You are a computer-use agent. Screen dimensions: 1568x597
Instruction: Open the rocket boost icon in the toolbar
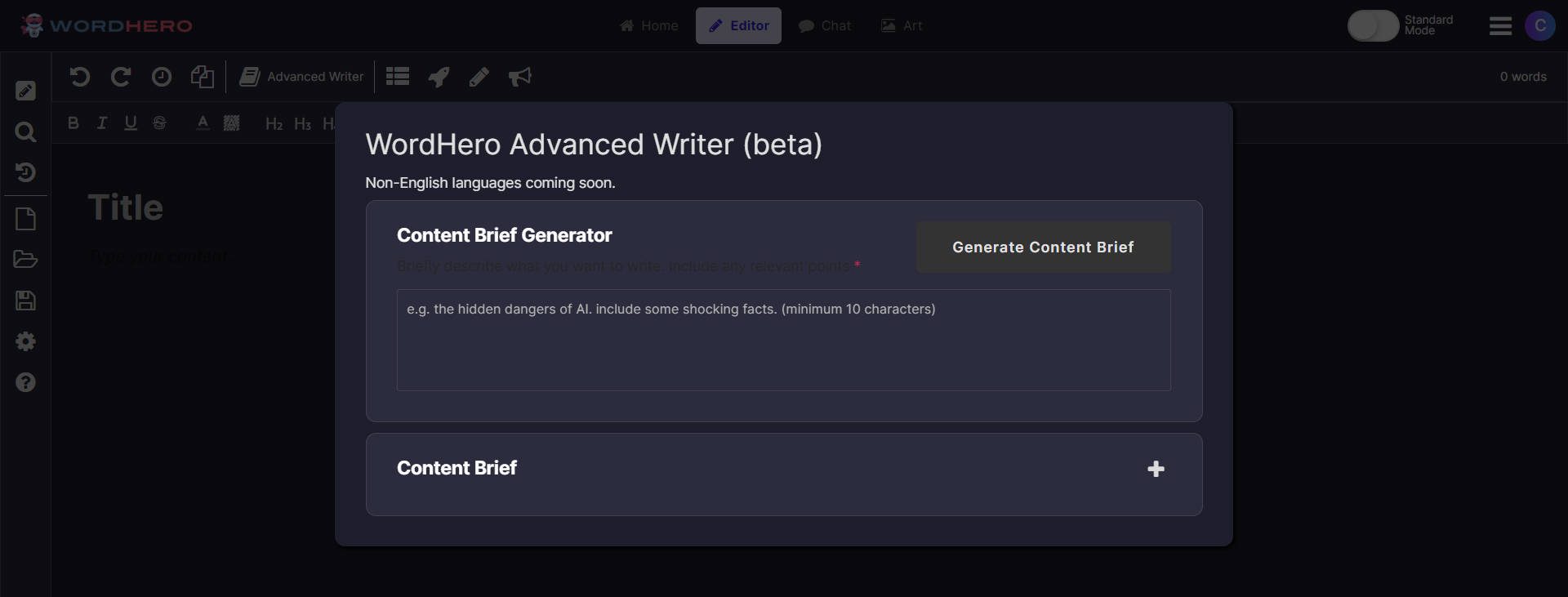pyautogui.click(x=438, y=76)
